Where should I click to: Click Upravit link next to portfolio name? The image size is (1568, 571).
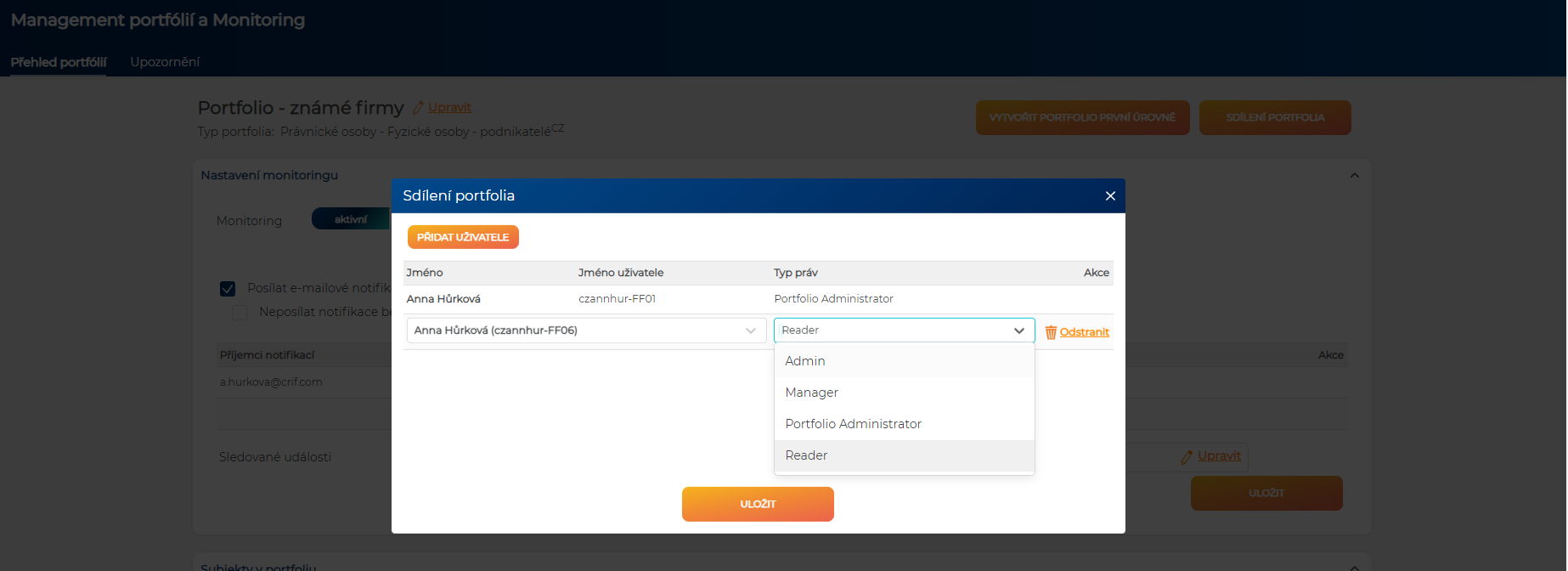tap(449, 108)
